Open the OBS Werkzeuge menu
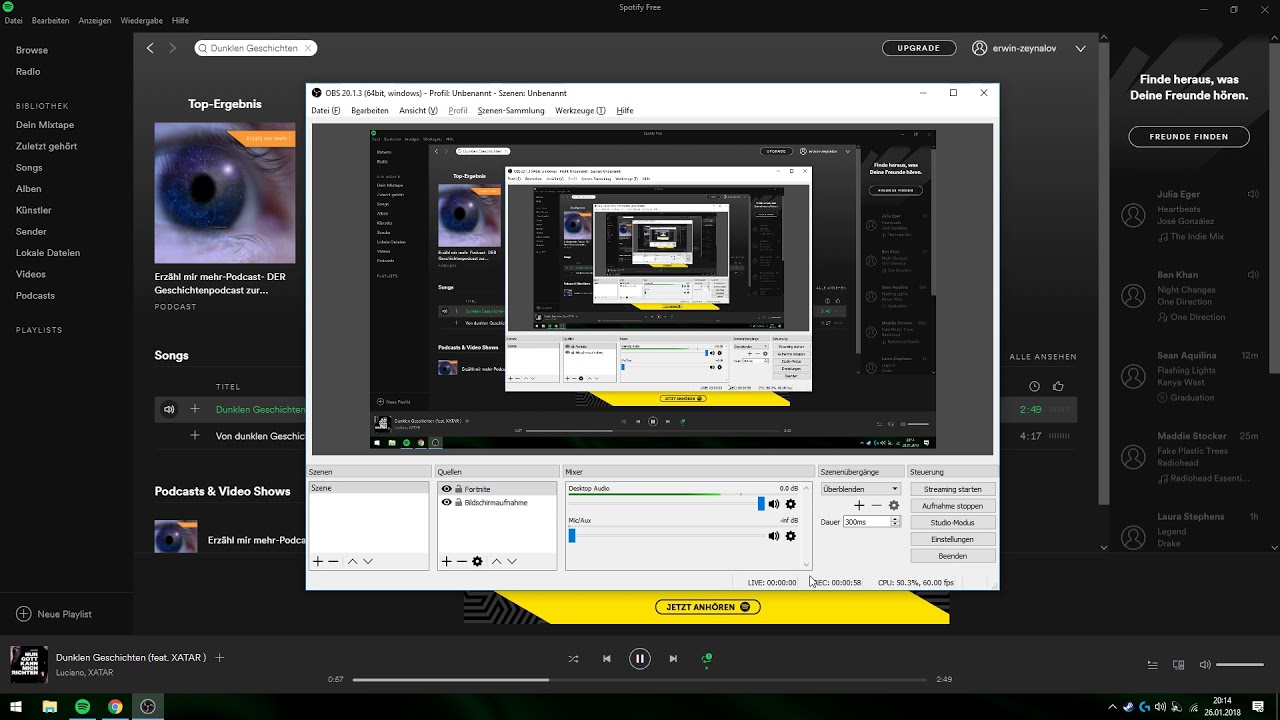The height and width of the screenshot is (720, 1280). (580, 111)
